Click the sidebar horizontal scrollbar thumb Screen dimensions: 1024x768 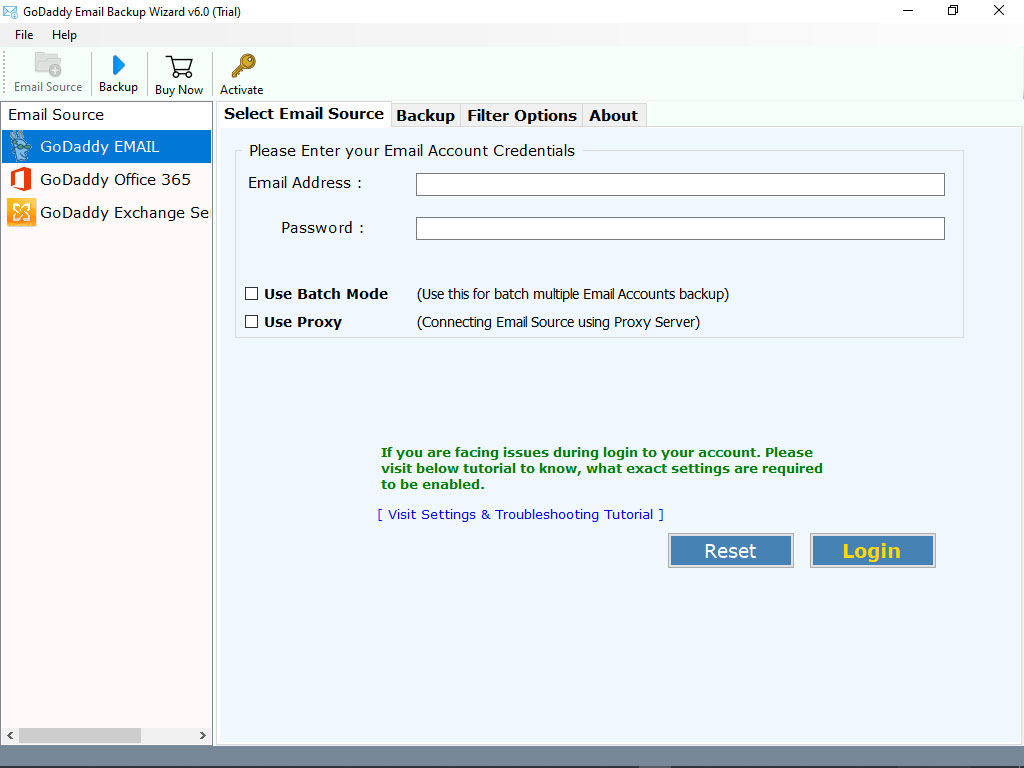pyautogui.click(x=80, y=735)
